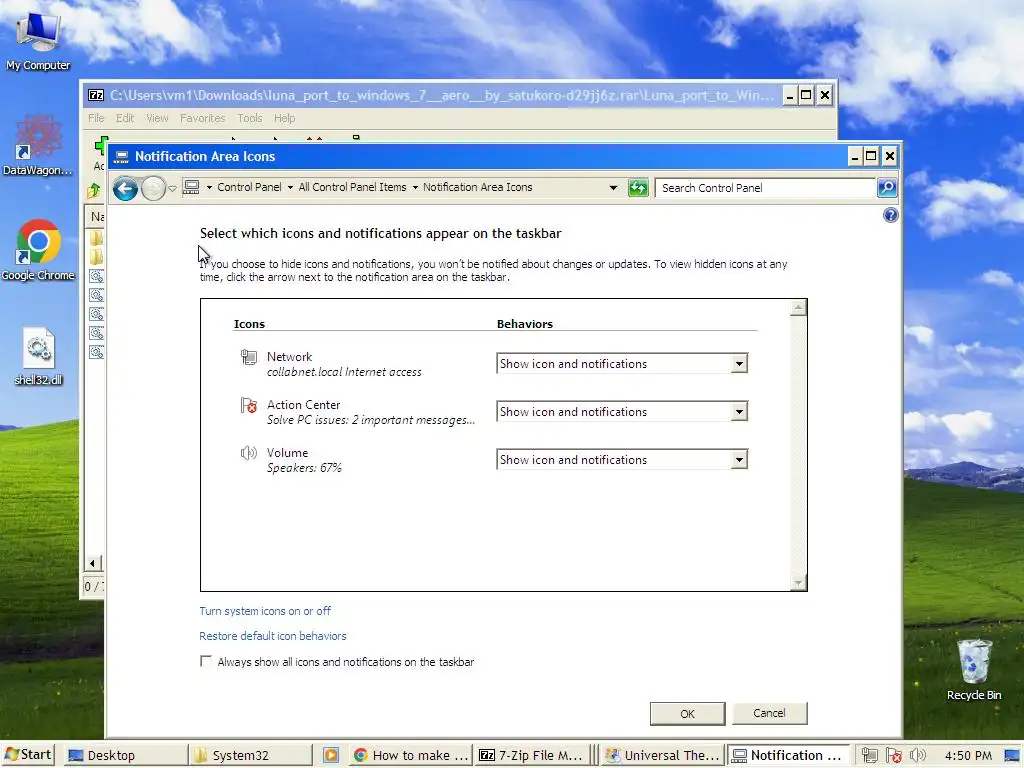Click the search magnifier icon in Control Panel
Viewport: 1024px width, 768px height.
pyautogui.click(x=886, y=188)
